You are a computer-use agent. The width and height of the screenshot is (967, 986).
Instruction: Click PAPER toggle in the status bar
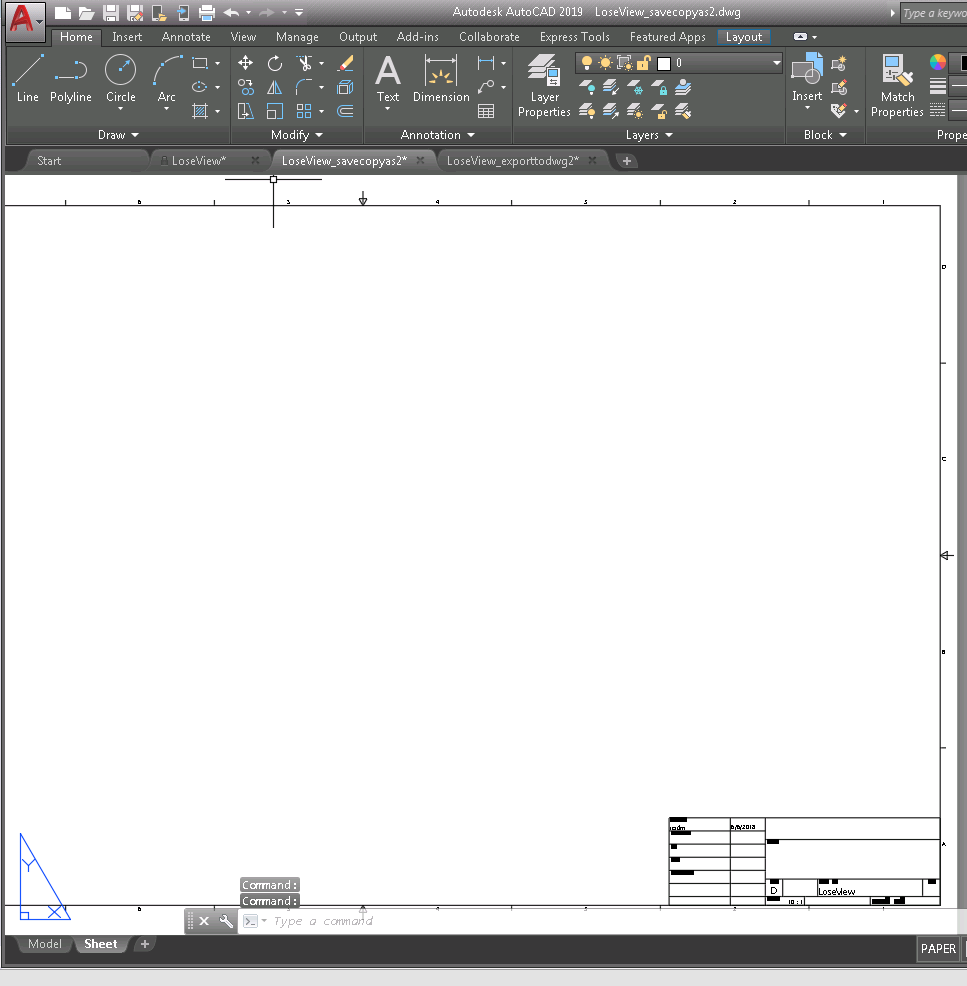coord(938,948)
